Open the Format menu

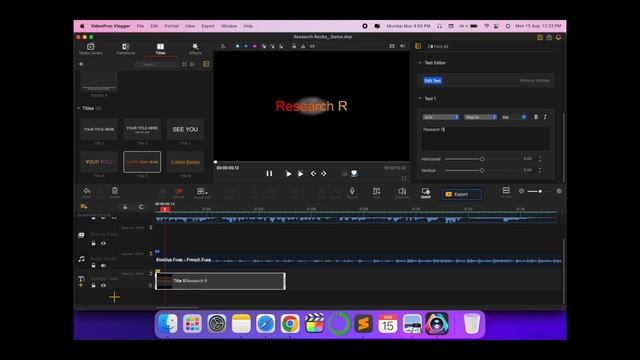[x=172, y=26]
